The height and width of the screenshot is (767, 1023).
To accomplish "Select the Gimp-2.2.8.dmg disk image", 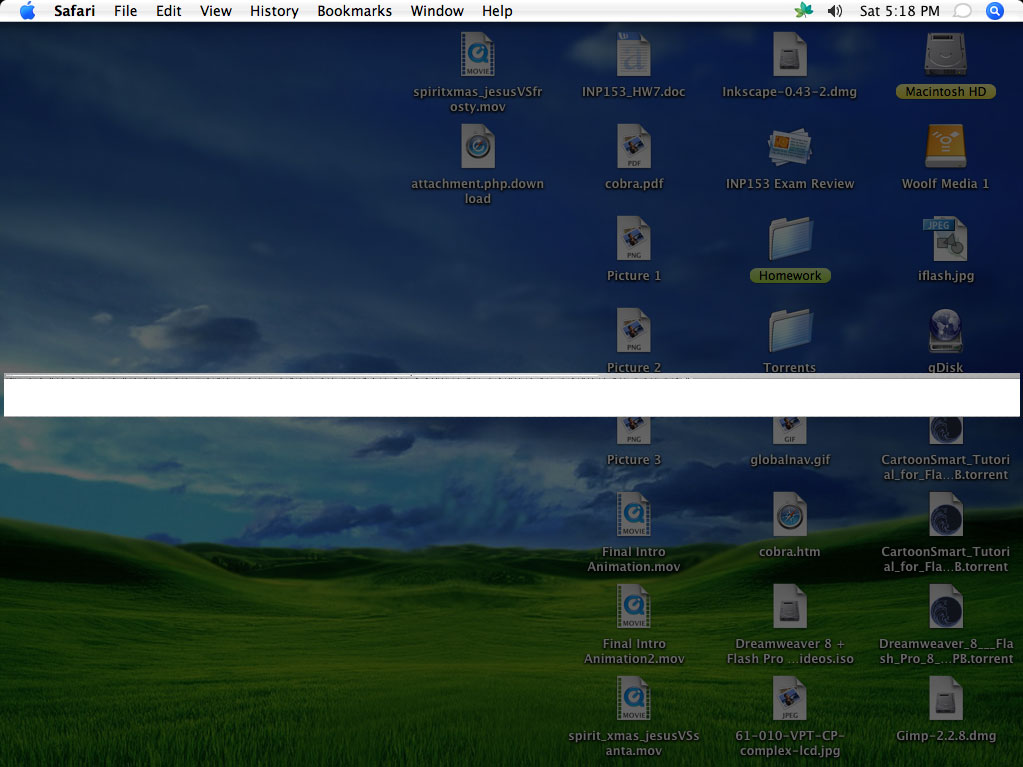I will (x=945, y=699).
